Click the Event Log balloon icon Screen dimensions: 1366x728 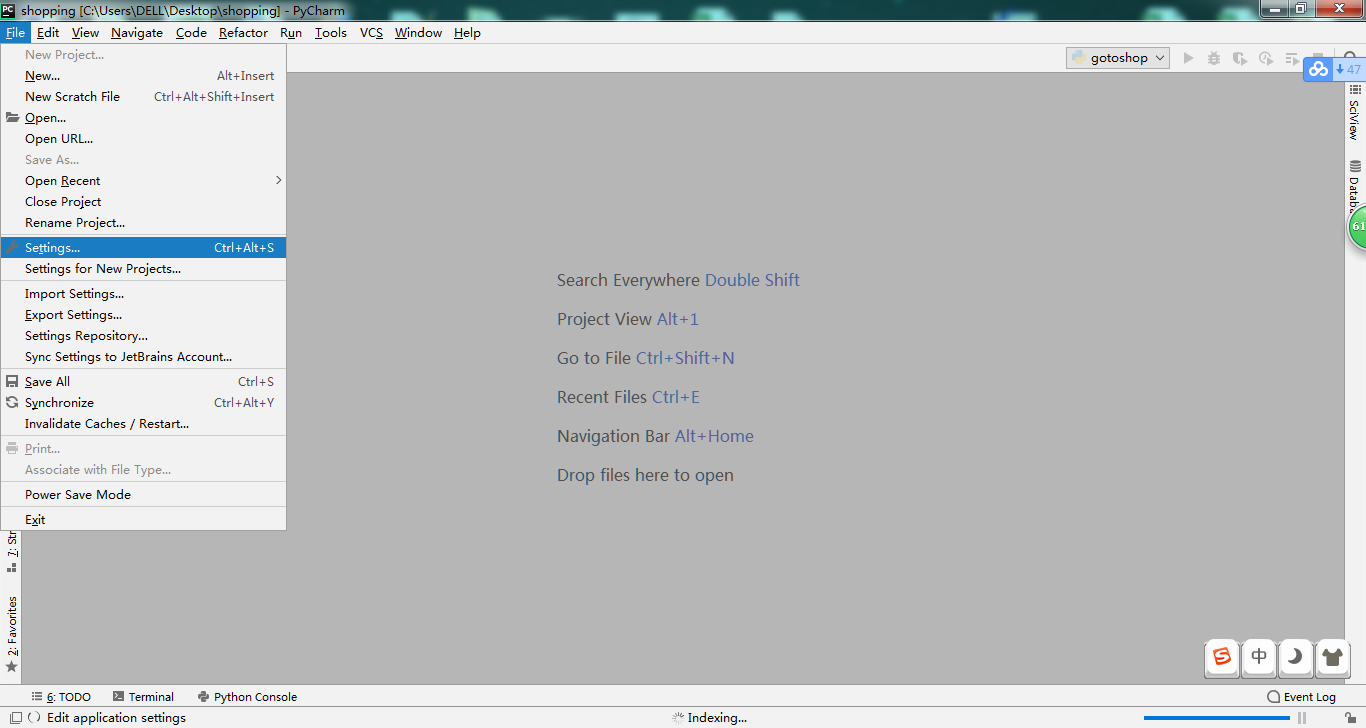1273,697
